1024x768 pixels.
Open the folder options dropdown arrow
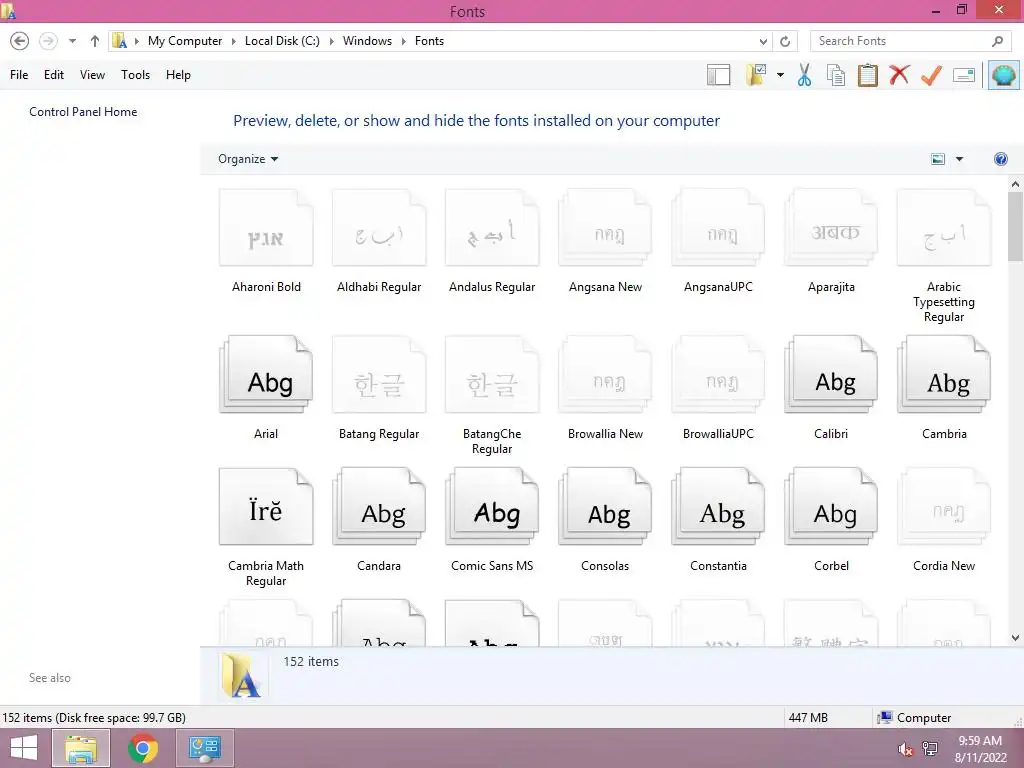pyautogui.click(x=780, y=75)
